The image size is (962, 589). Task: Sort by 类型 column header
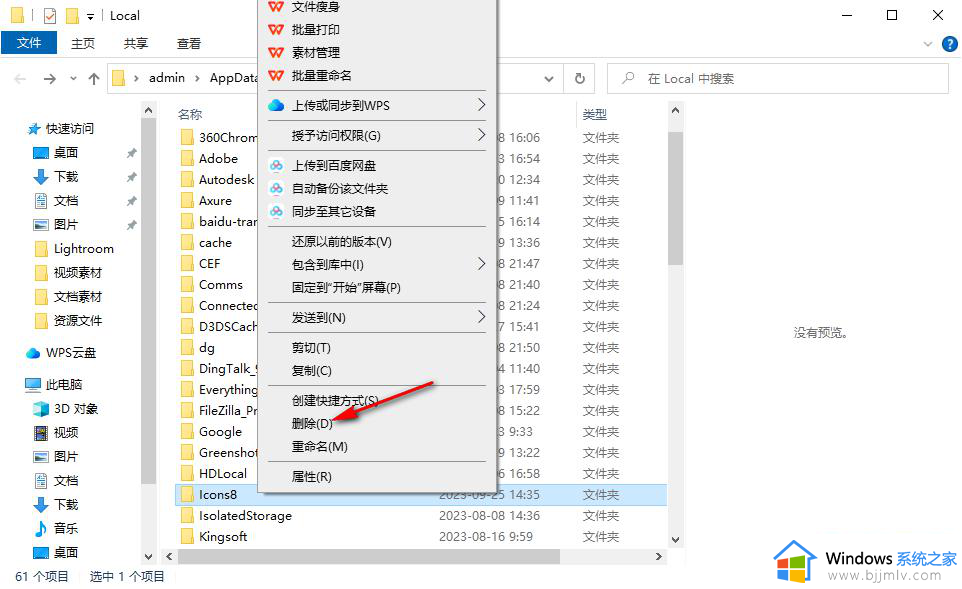coord(595,114)
